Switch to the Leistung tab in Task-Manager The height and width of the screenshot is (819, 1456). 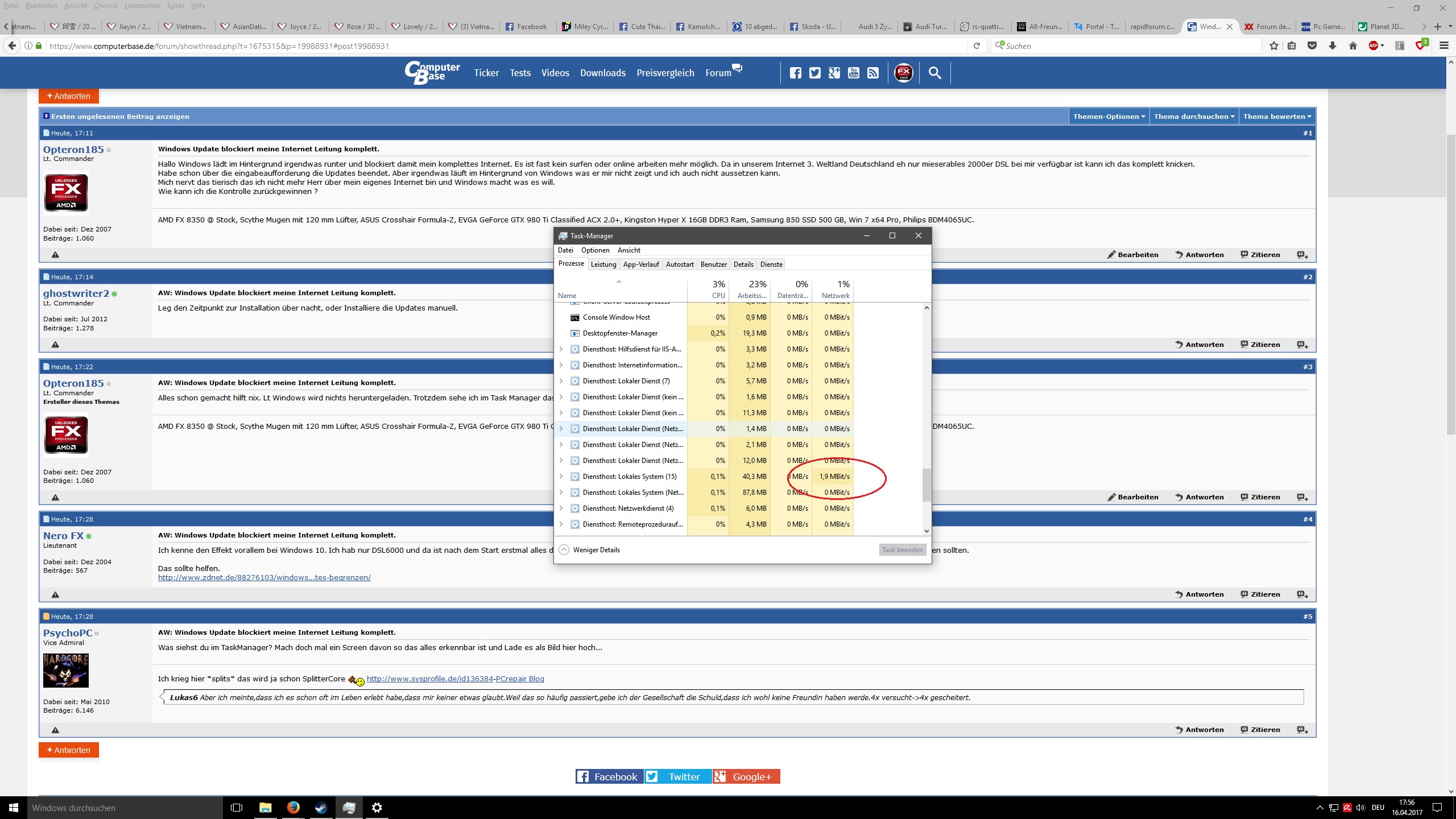(x=603, y=264)
